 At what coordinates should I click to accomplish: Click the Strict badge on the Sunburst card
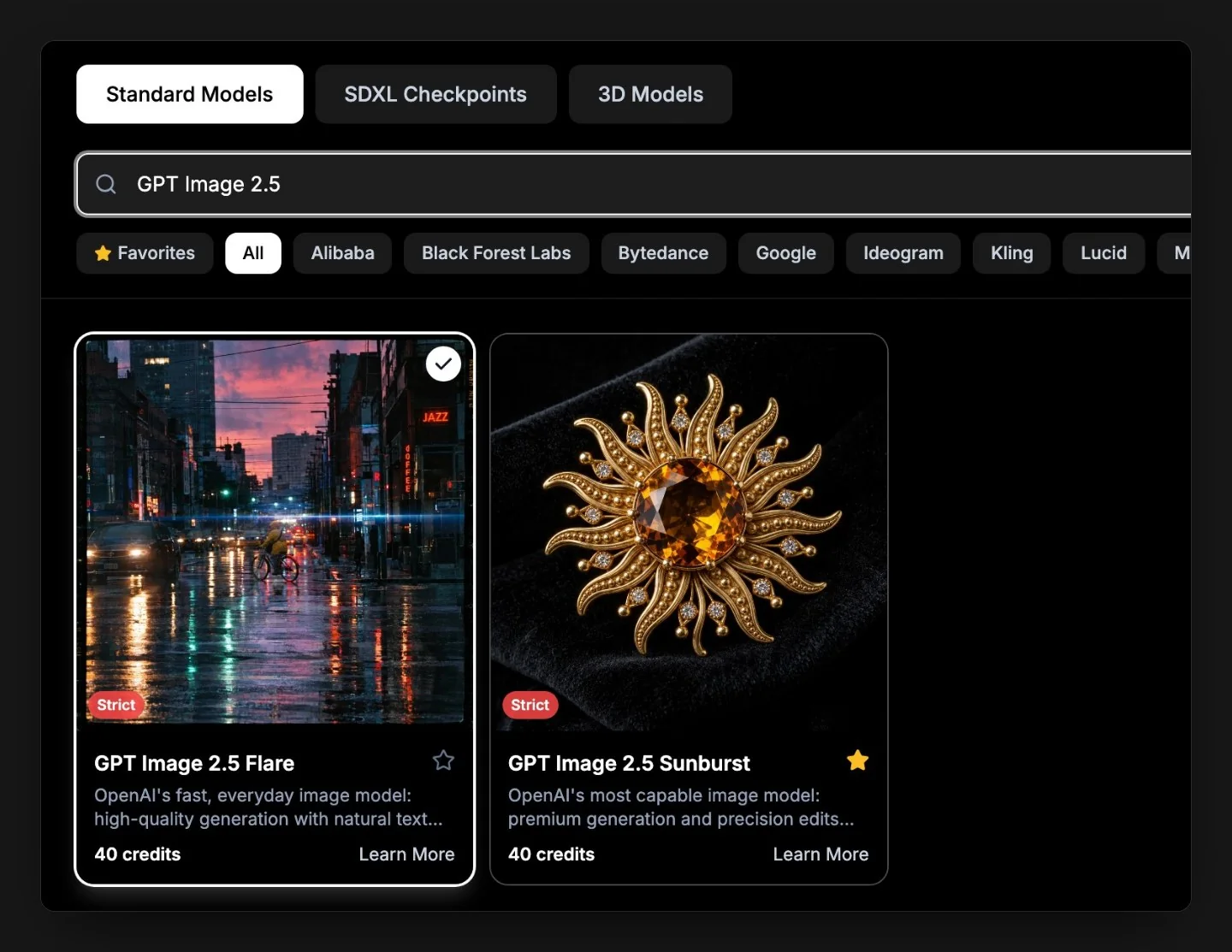[x=530, y=705]
